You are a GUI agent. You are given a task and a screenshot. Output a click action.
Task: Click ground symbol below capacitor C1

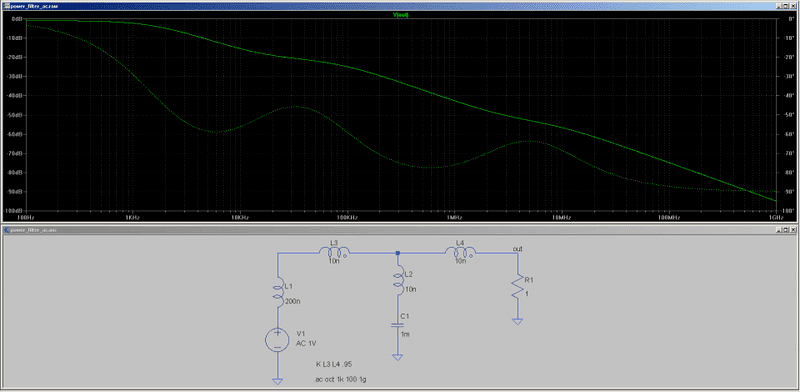coord(397,358)
